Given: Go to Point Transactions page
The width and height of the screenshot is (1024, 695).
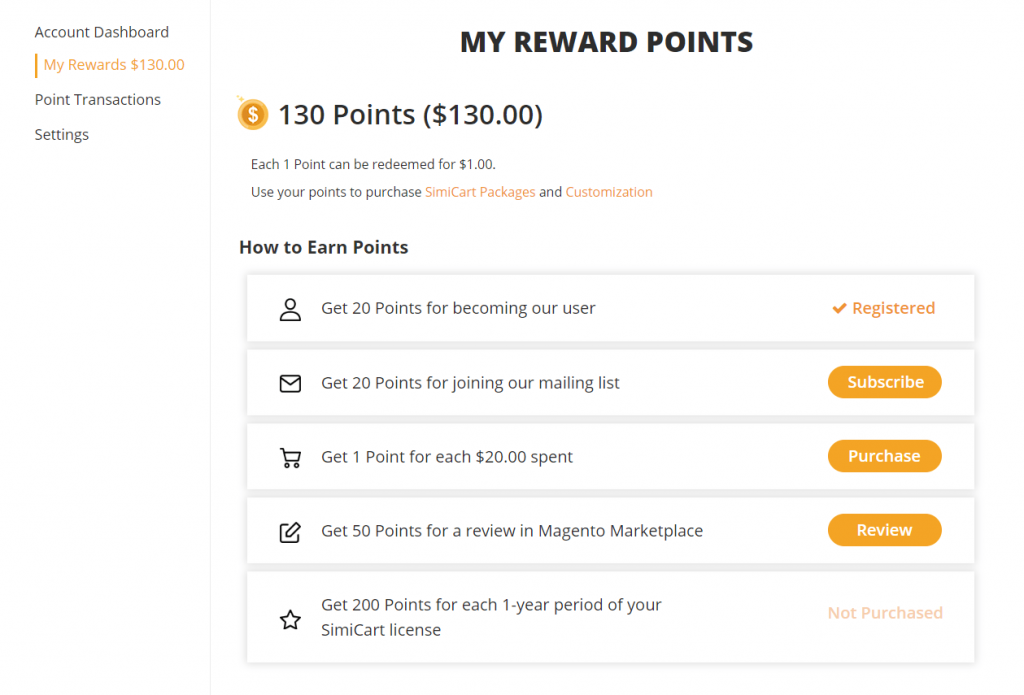Looking at the screenshot, I should tap(98, 99).
